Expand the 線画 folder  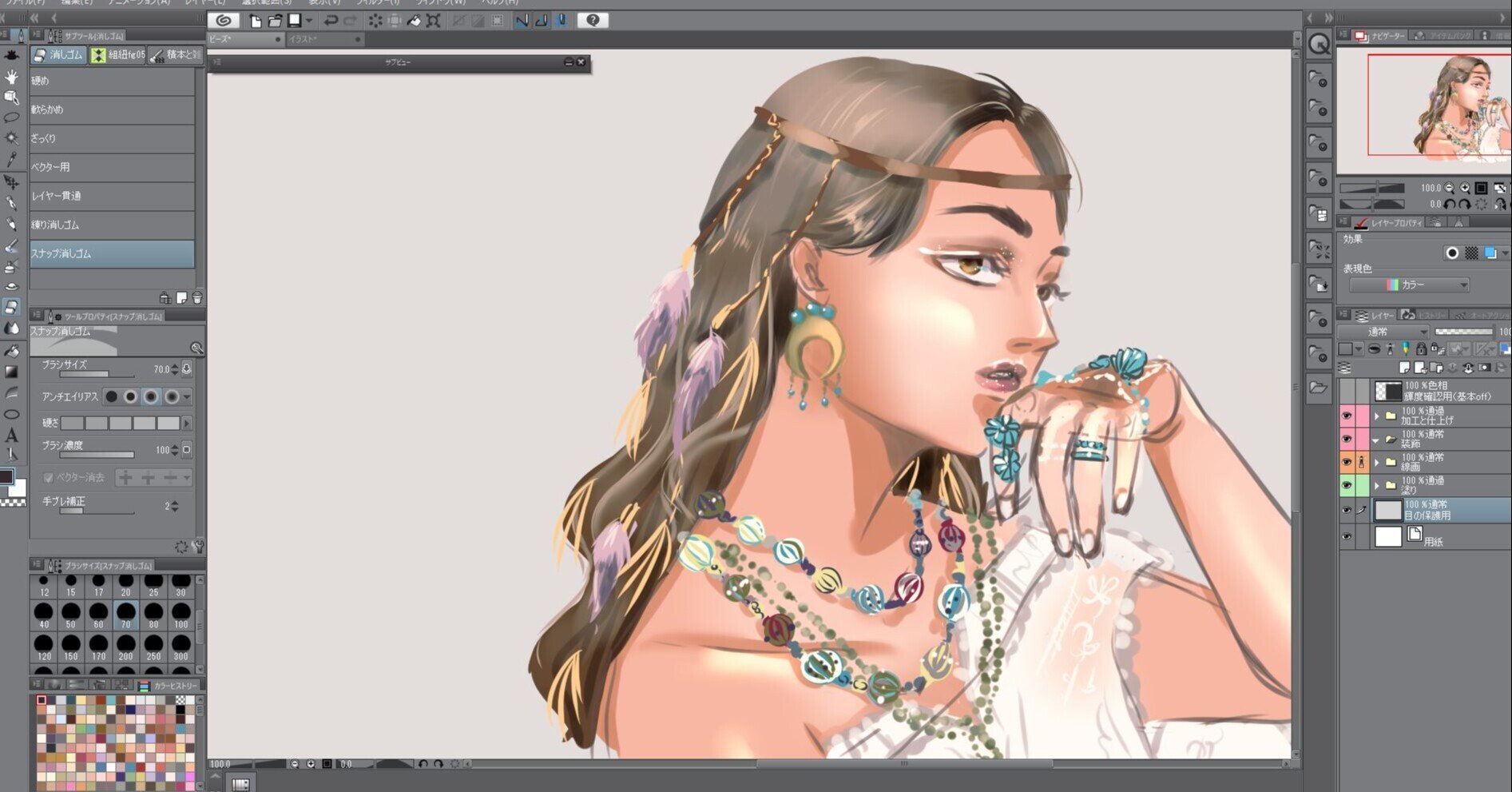click(x=1376, y=462)
